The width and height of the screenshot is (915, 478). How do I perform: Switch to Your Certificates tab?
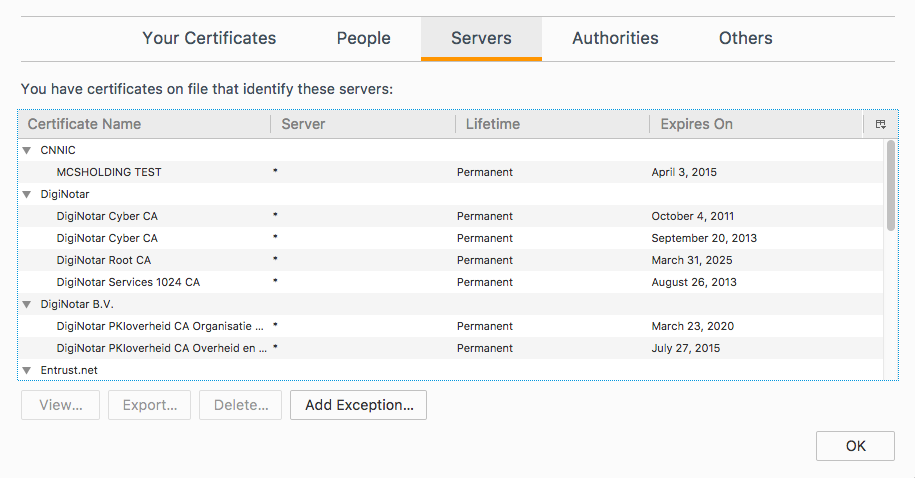(x=209, y=39)
